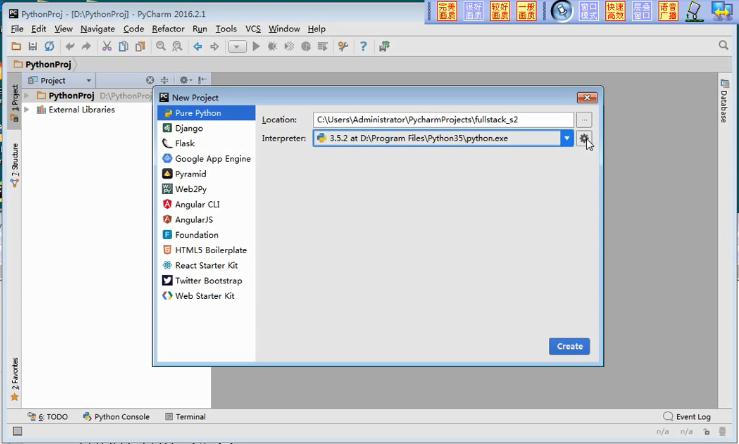The width and height of the screenshot is (739, 444).
Task: Select React Starter Kit project type
Action: coord(206,265)
